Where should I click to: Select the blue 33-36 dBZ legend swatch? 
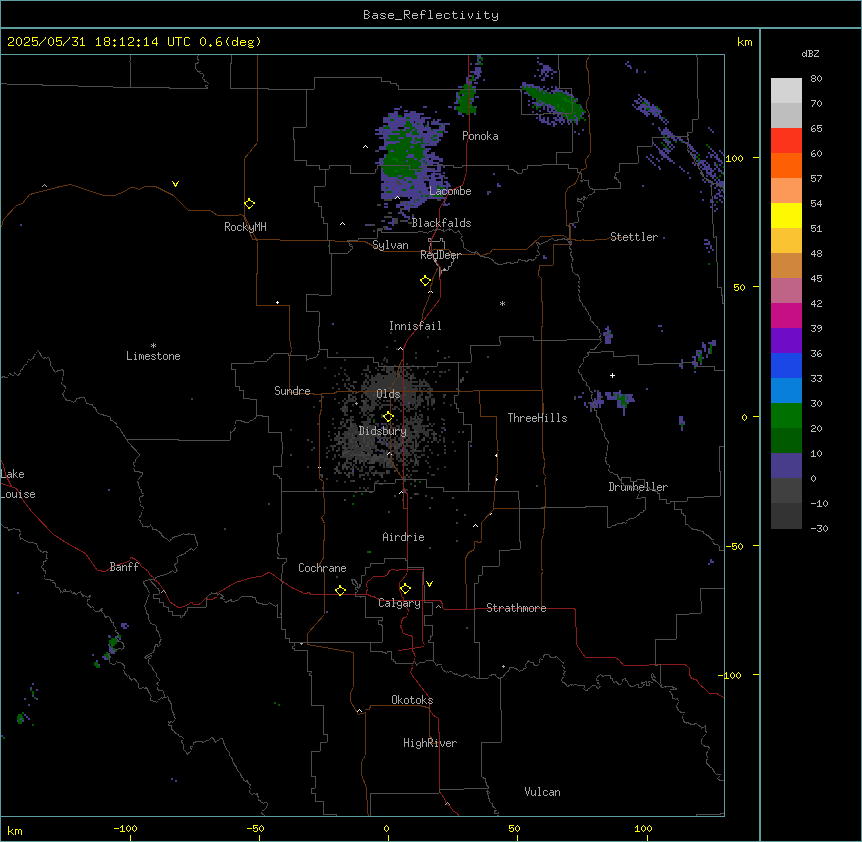(x=786, y=365)
